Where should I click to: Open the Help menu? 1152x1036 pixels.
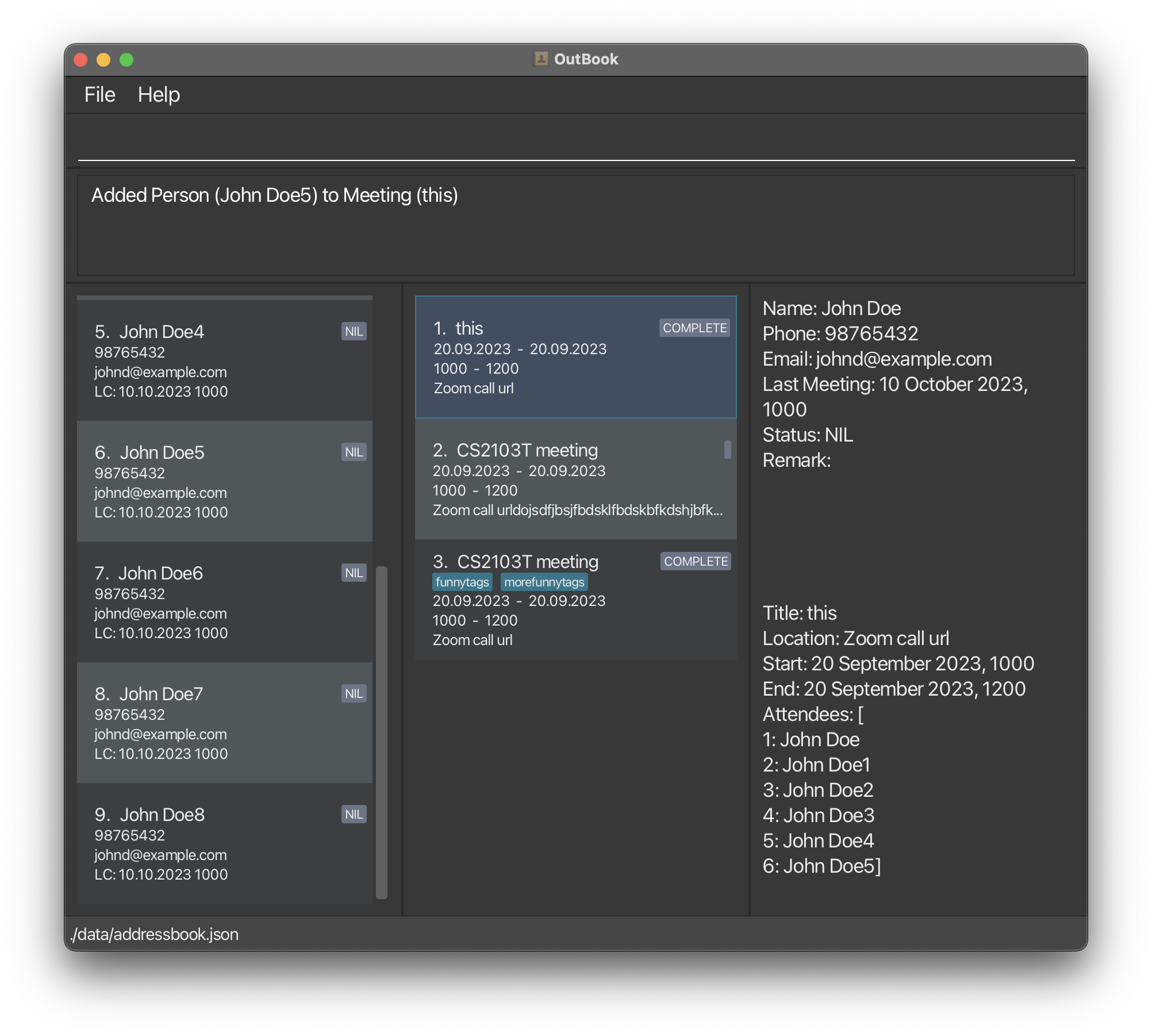(x=159, y=95)
